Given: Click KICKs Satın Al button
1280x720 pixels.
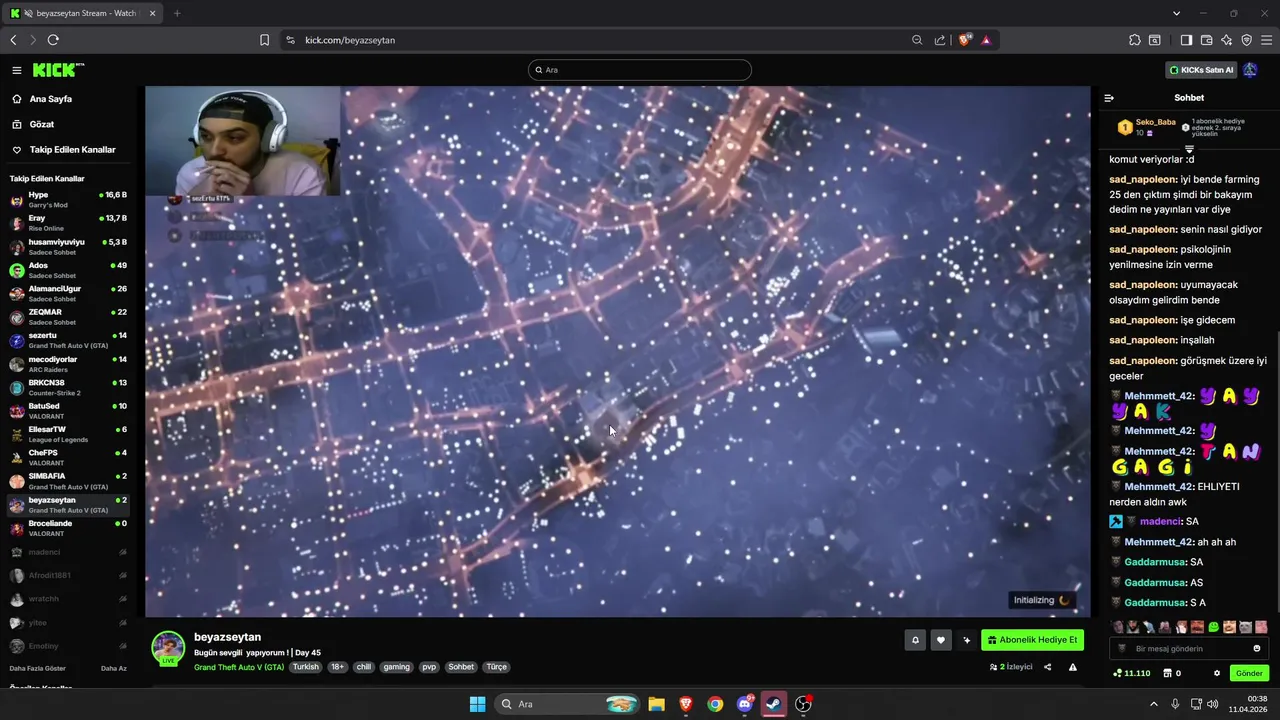Looking at the screenshot, I should tap(1201, 70).
